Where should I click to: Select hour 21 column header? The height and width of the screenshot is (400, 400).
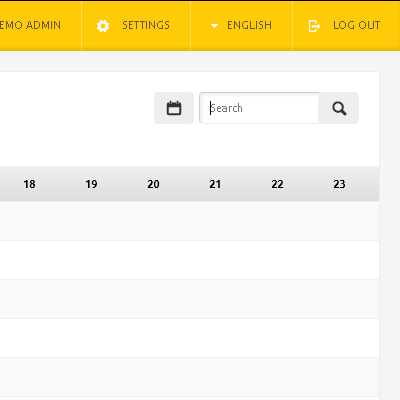pyautogui.click(x=215, y=184)
